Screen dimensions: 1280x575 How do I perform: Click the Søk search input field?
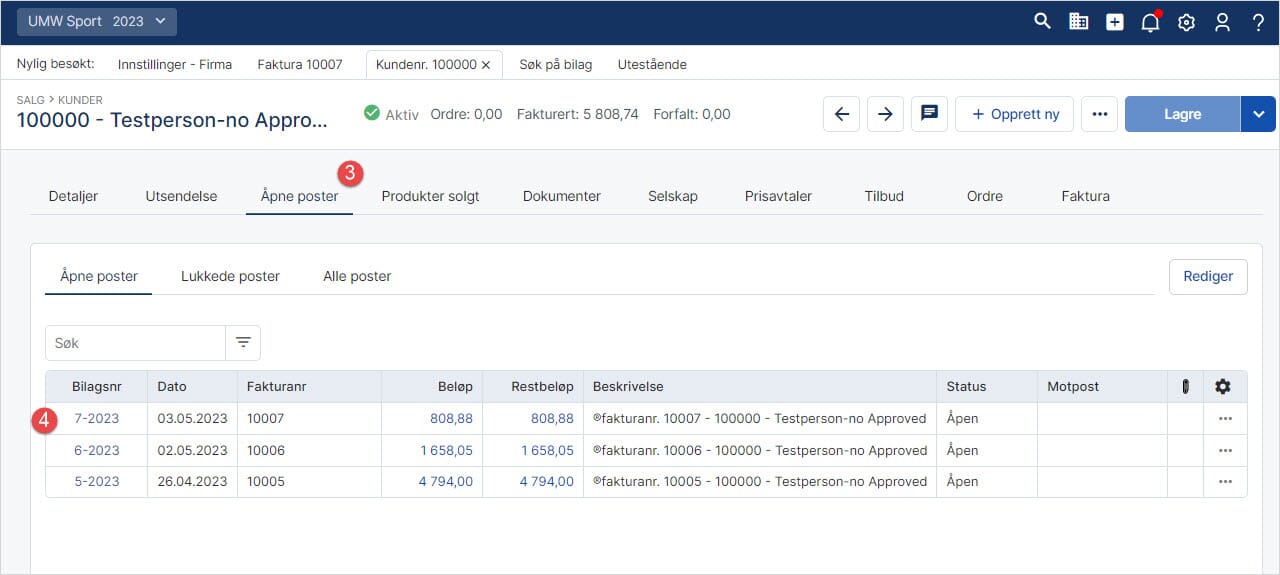(x=135, y=343)
